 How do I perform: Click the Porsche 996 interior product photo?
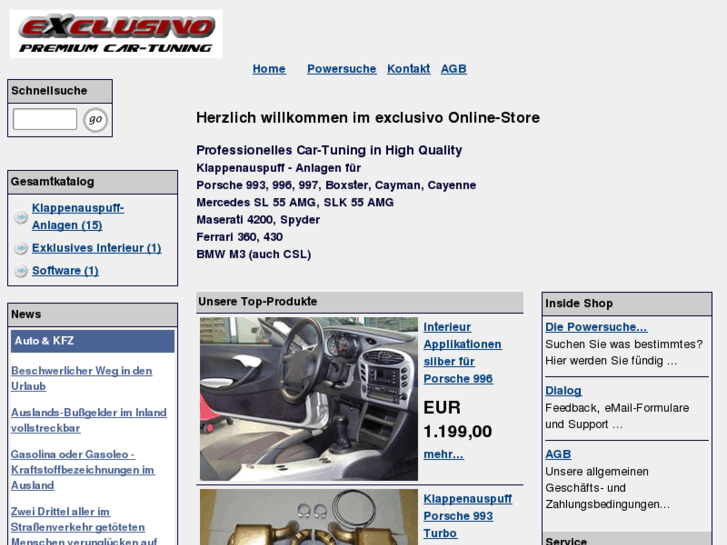[x=309, y=399]
